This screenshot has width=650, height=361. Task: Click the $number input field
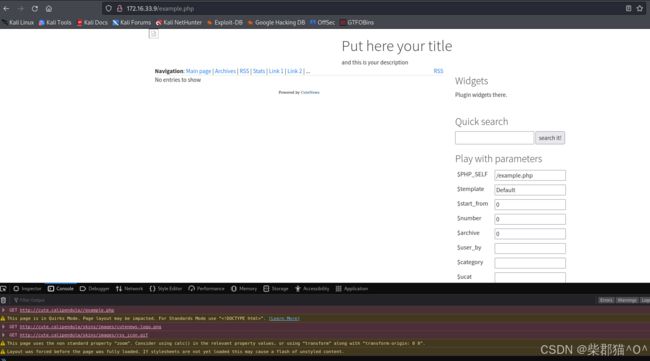pyautogui.click(x=530, y=219)
